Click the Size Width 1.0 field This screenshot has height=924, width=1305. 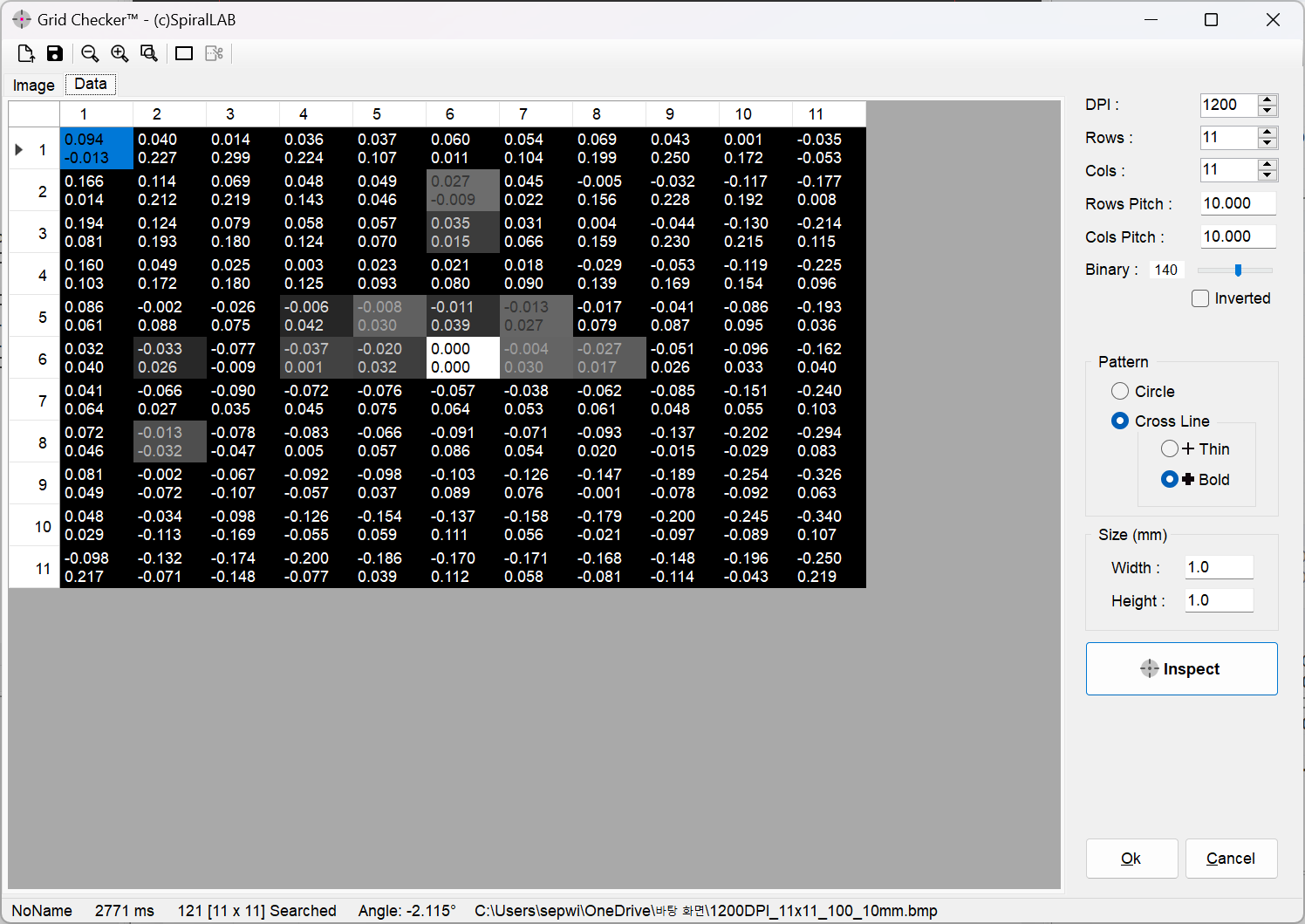(1219, 567)
